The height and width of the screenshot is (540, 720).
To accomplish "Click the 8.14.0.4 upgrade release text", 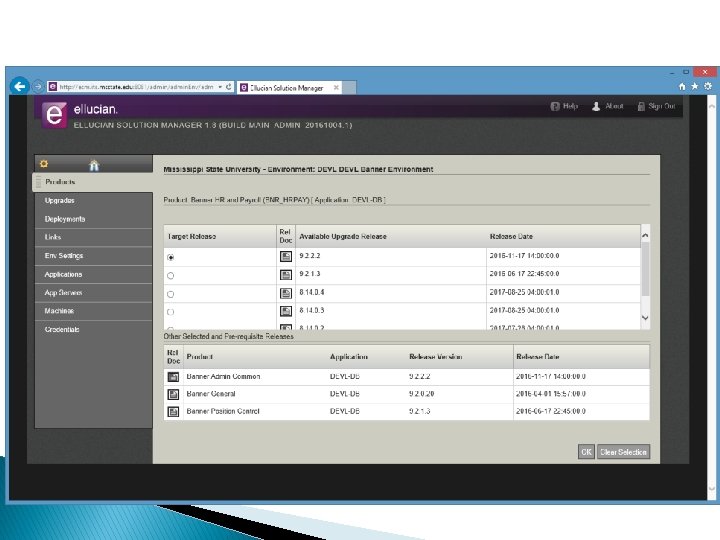I will pos(312,292).
